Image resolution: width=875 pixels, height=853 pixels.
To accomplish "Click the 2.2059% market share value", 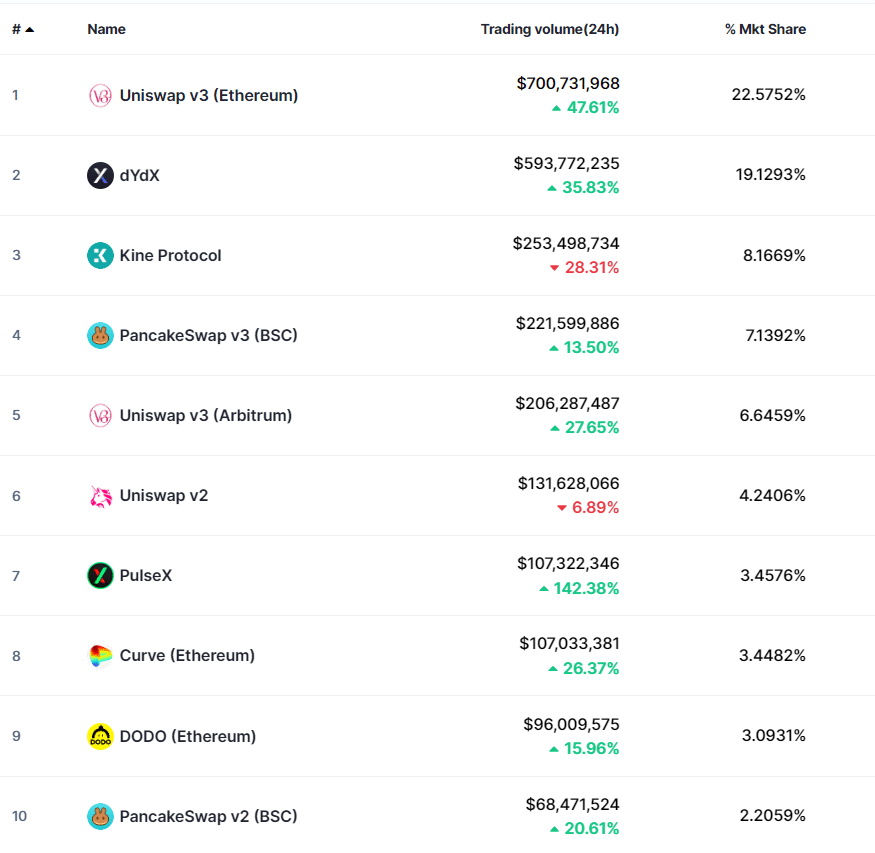I will coord(773,816).
